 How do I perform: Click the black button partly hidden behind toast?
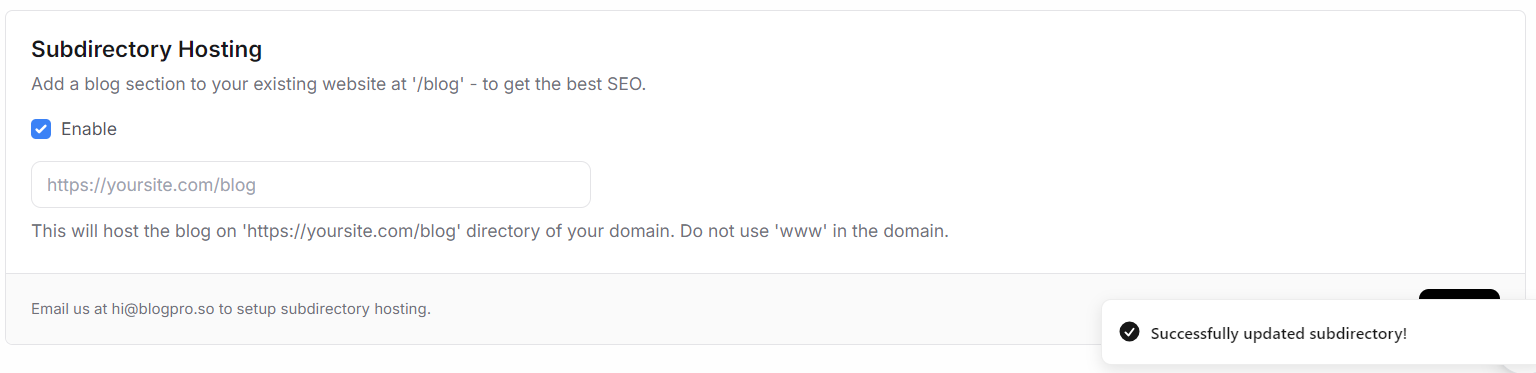point(1459,294)
